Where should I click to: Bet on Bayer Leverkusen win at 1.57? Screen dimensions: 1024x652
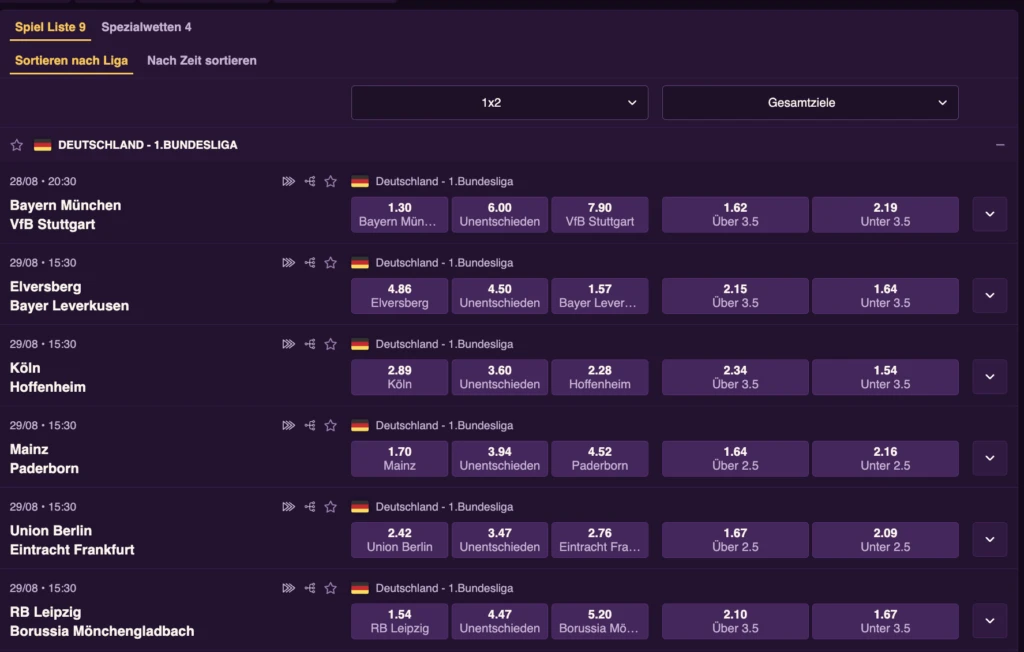coord(600,295)
